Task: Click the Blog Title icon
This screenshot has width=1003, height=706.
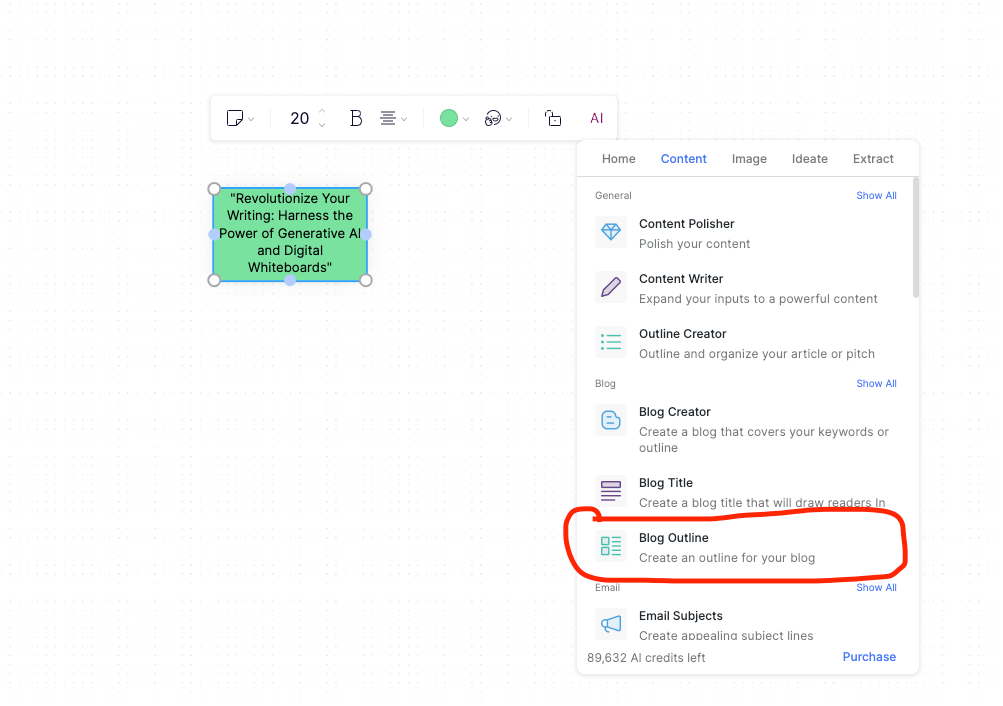Action: (x=611, y=490)
